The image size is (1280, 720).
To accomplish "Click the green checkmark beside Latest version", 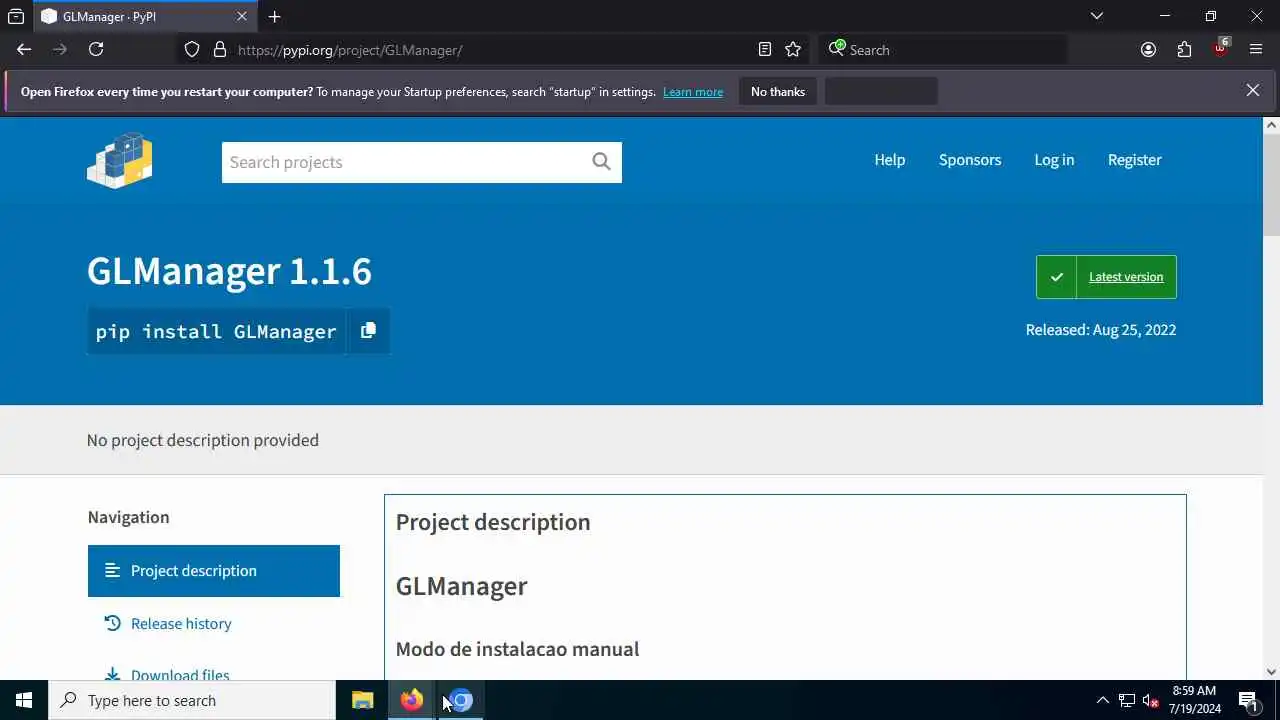I will (1057, 277).
